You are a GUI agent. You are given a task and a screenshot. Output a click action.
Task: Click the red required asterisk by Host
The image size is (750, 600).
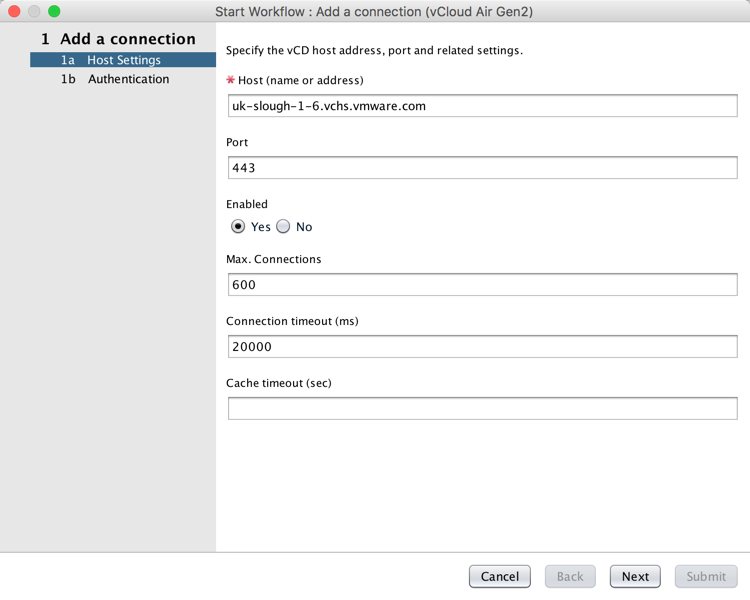pyautogui.click(x=231, y=79)
